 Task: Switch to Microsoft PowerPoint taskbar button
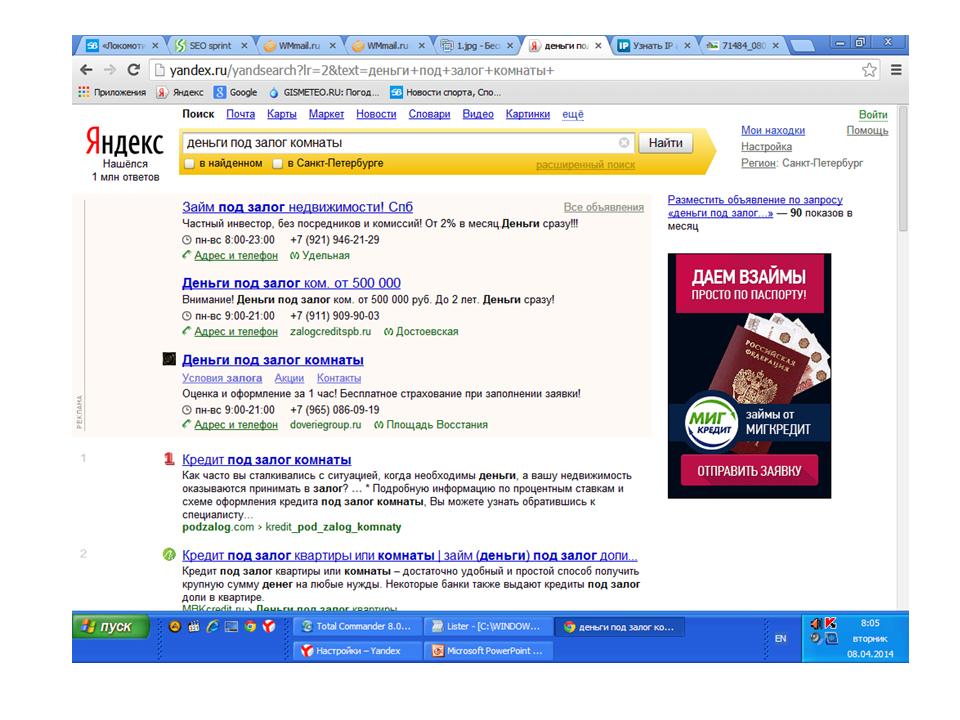(489, 651)
